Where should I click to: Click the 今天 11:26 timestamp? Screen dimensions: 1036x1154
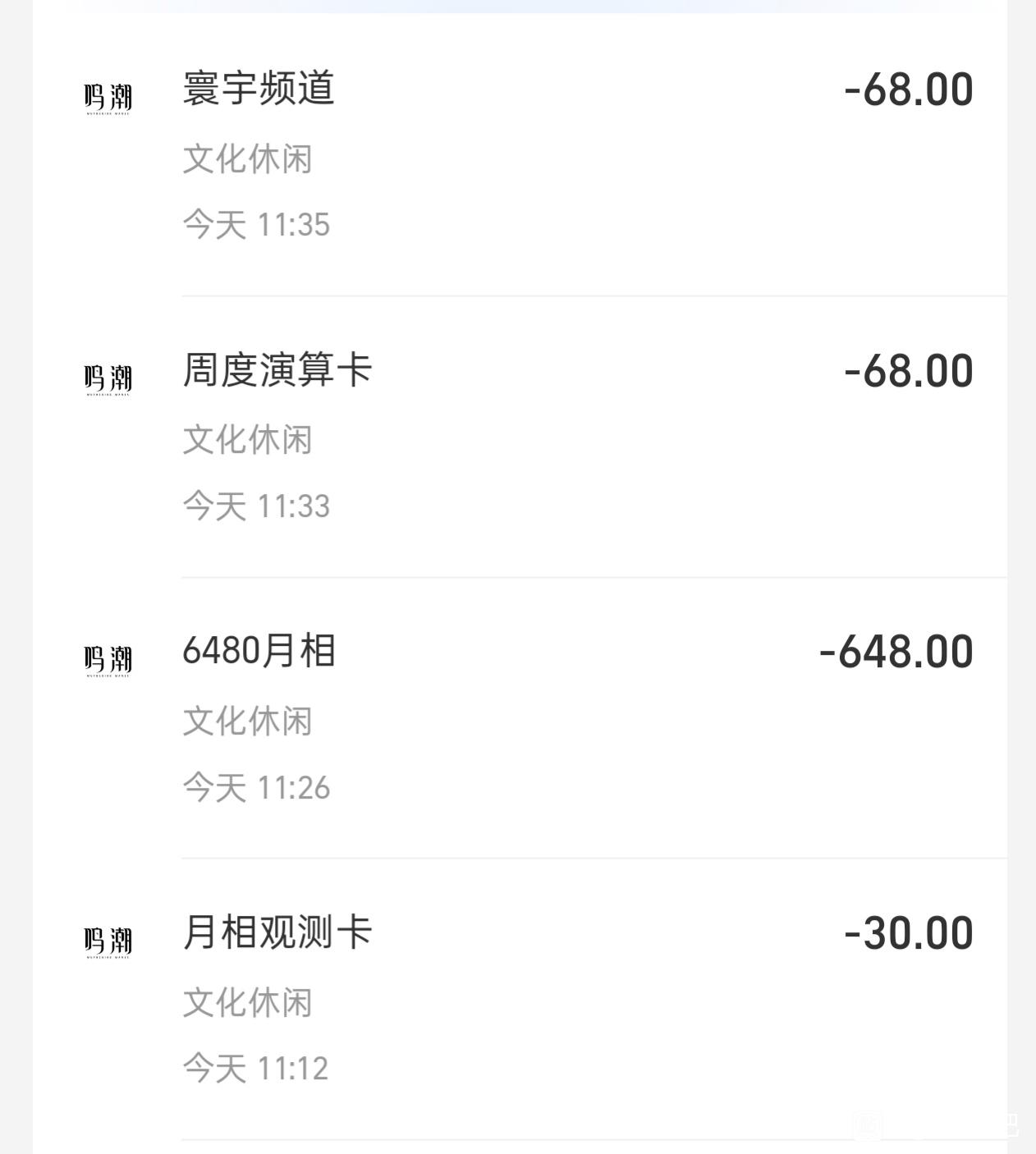256,788
